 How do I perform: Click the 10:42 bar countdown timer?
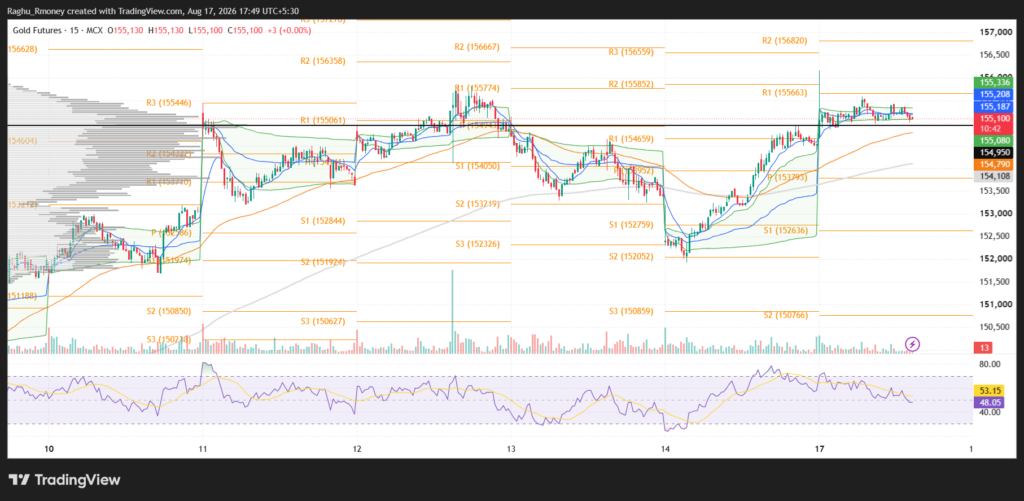point(992,129)
